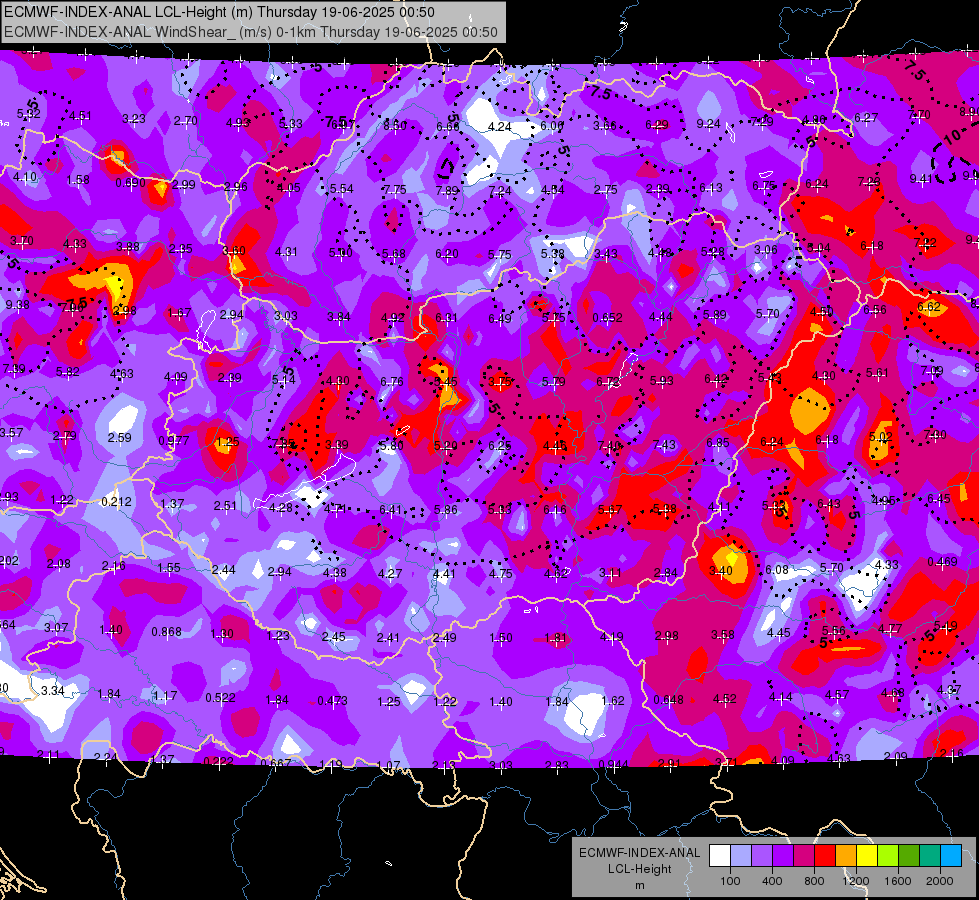The height and width of the screenshot is (900, 979).
Task: Click the grid value 6.85
Action: tap(718, 442)
